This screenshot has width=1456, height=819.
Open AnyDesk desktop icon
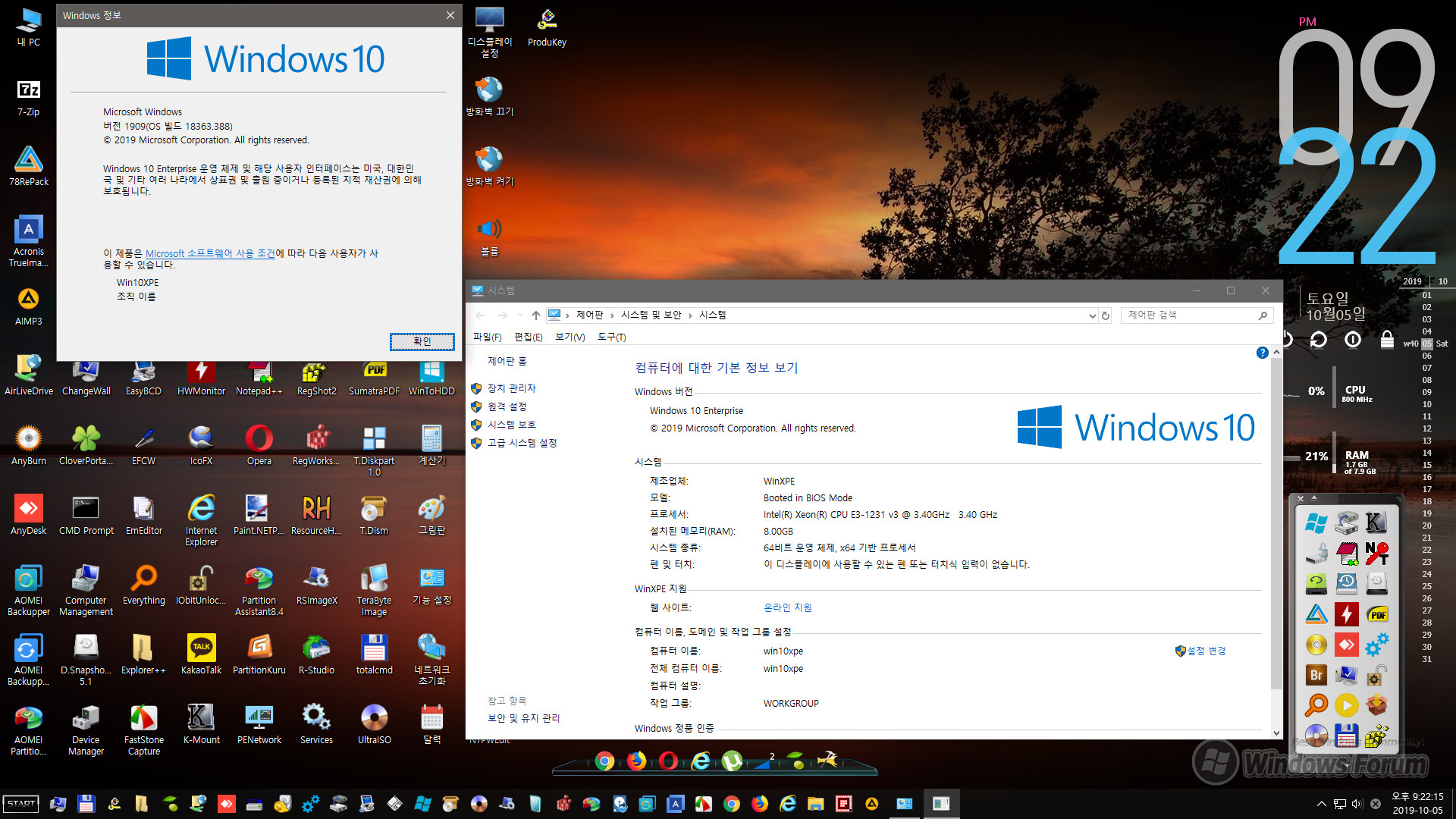[29, 515]
